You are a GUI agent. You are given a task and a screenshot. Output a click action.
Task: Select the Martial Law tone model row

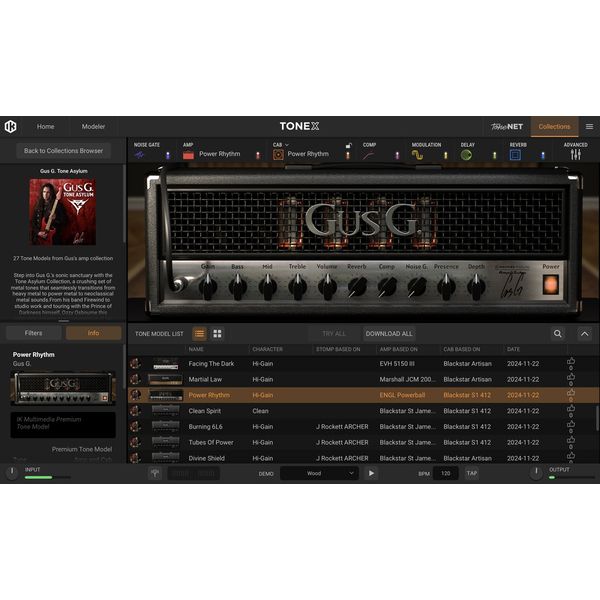[363, 379]
